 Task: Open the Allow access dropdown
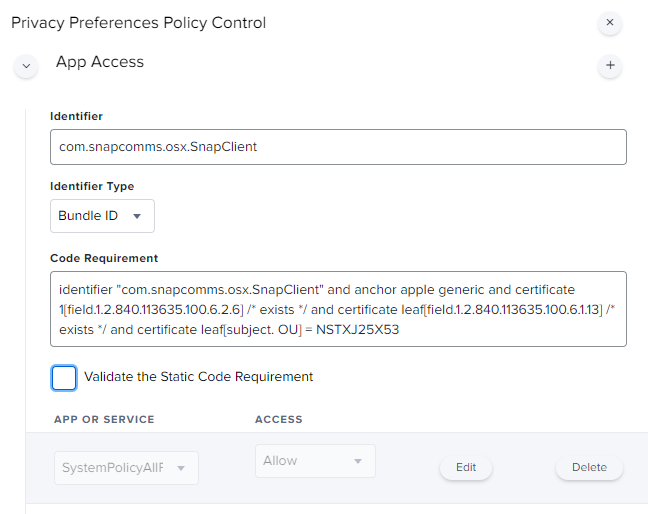point(315,461)
